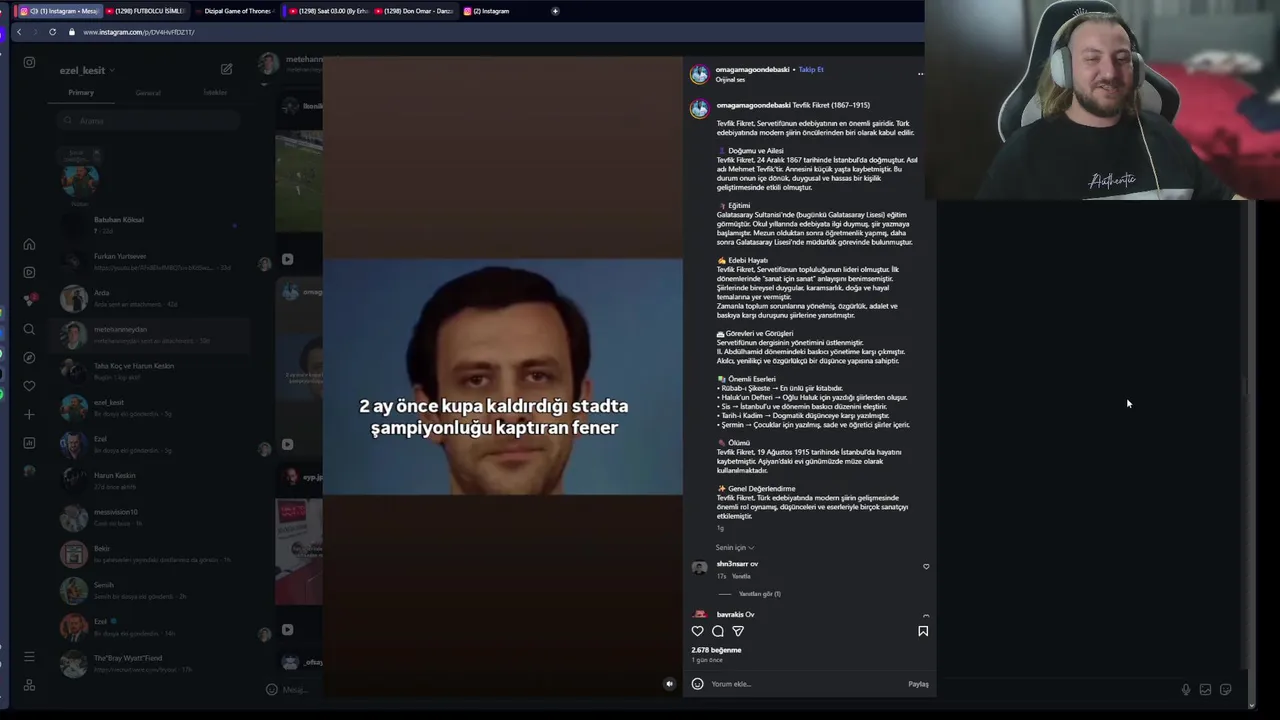
Task: Follow the account via 'Takip Et'
Action: point(811,70)
